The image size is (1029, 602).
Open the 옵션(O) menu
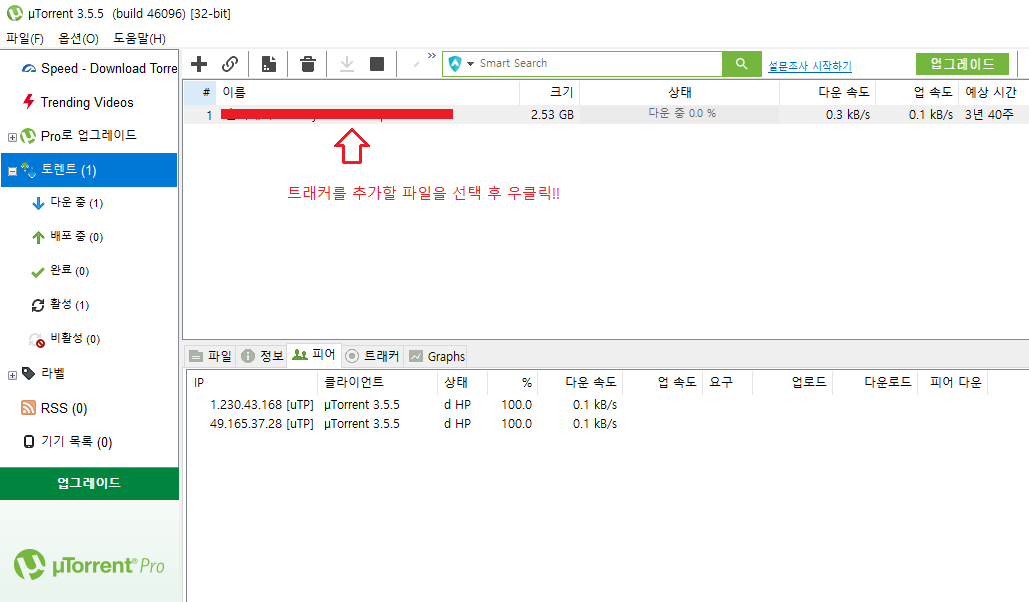click(78, 39)
